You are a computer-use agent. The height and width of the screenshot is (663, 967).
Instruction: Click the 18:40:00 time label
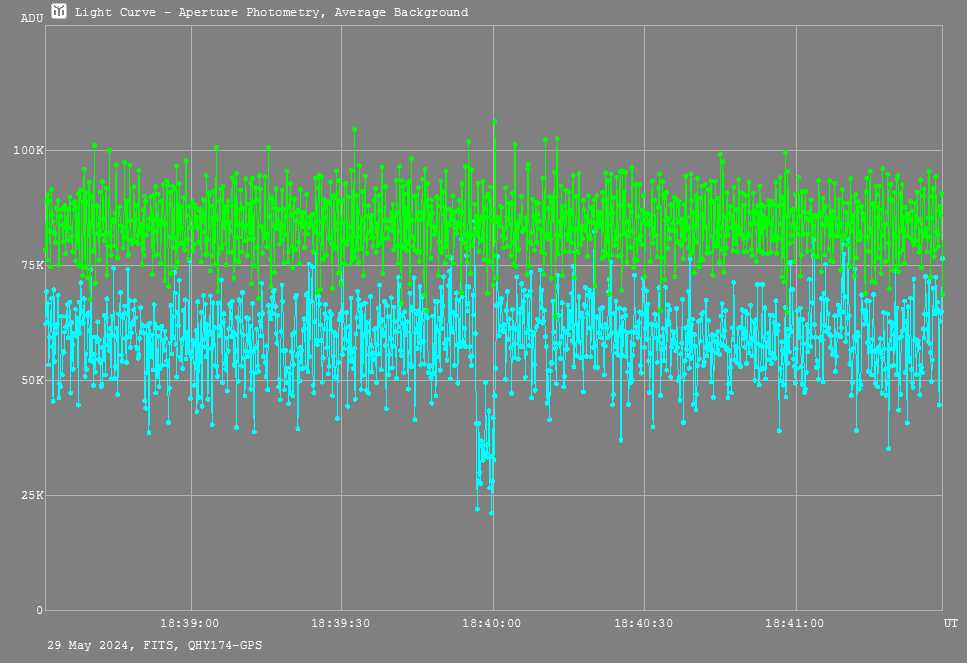[x=492, y=624]
